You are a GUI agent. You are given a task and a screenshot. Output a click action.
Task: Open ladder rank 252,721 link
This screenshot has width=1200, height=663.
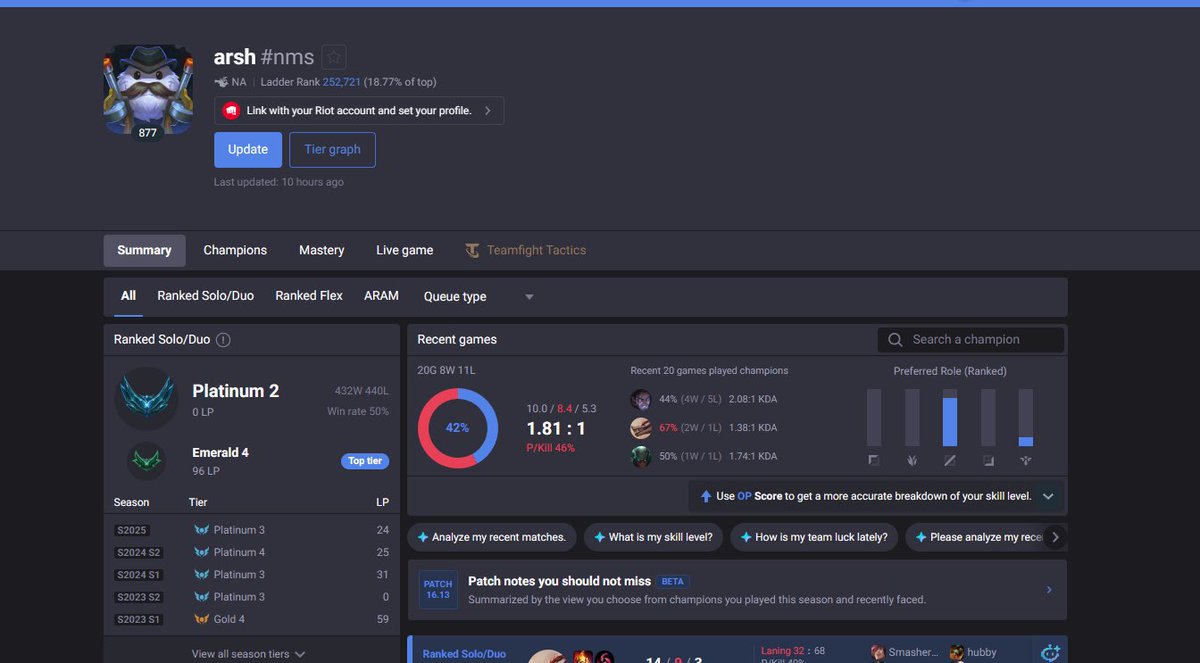click(342, 82)
